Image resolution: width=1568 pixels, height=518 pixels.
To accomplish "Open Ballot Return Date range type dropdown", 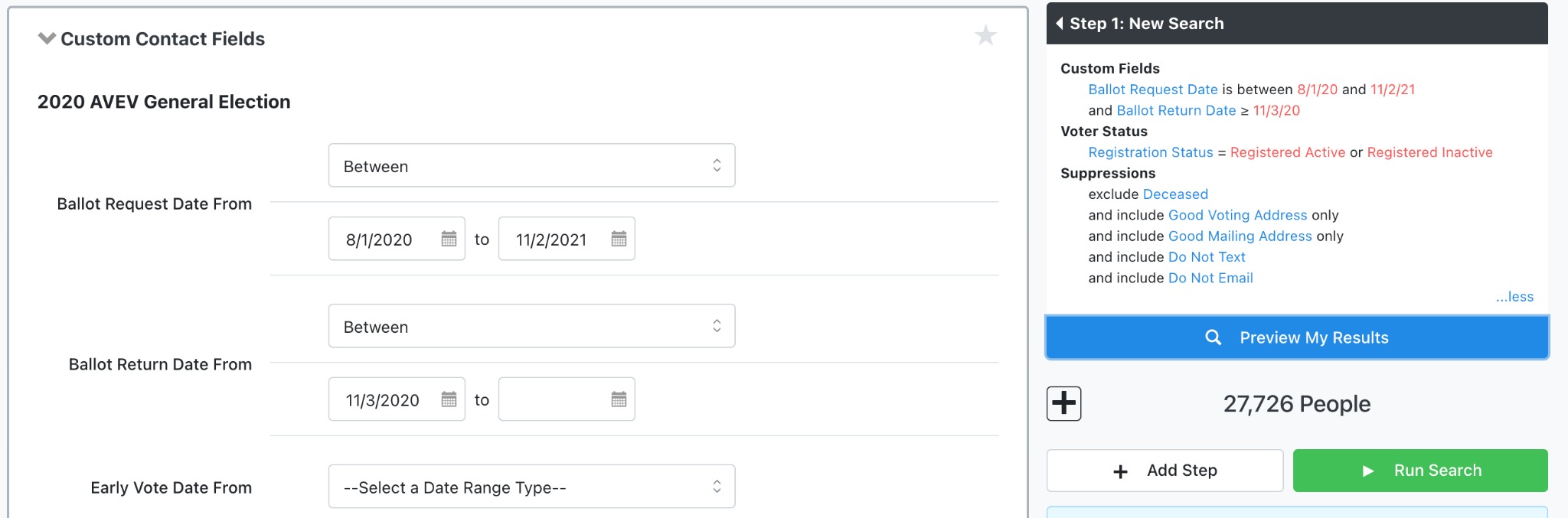I will [x=531, y=326].
